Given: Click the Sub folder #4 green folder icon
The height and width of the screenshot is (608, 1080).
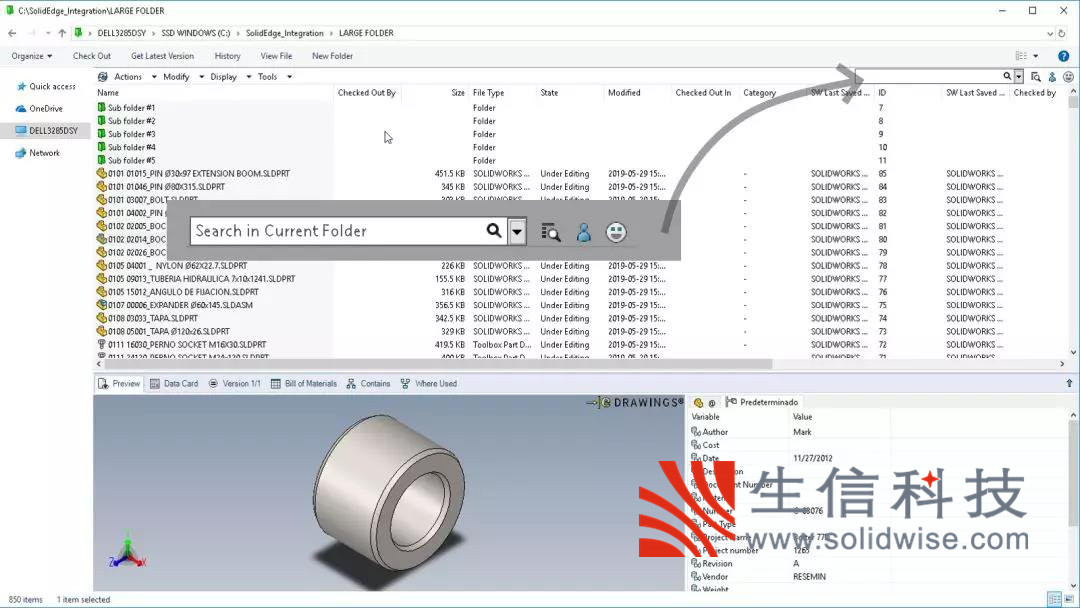Looking at the screenshot, I should (x=101, y=147).
